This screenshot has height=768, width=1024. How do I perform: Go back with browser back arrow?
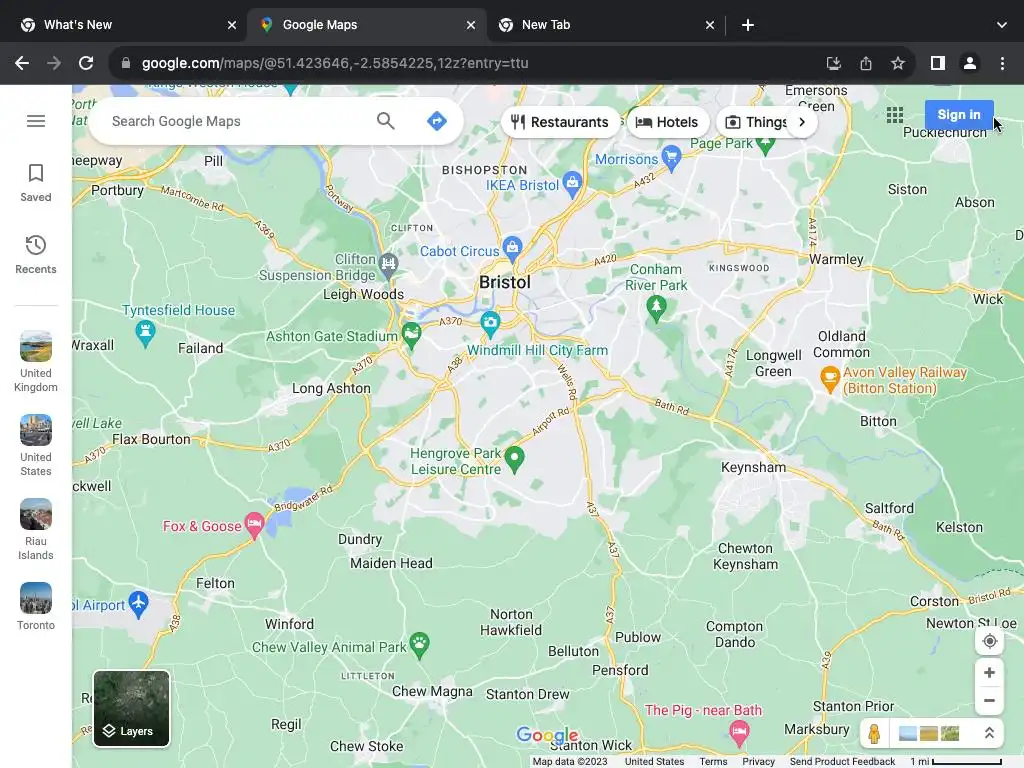[x=22, y=63]
